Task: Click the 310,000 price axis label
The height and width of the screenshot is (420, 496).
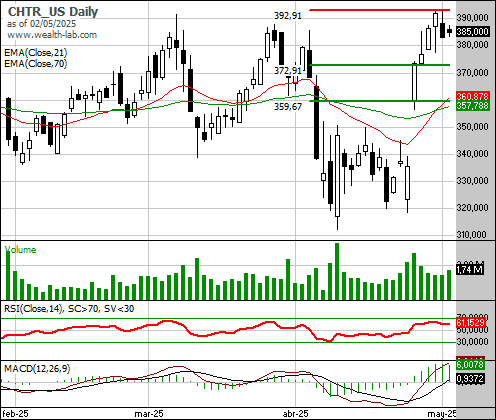Action: coord(473,235)
